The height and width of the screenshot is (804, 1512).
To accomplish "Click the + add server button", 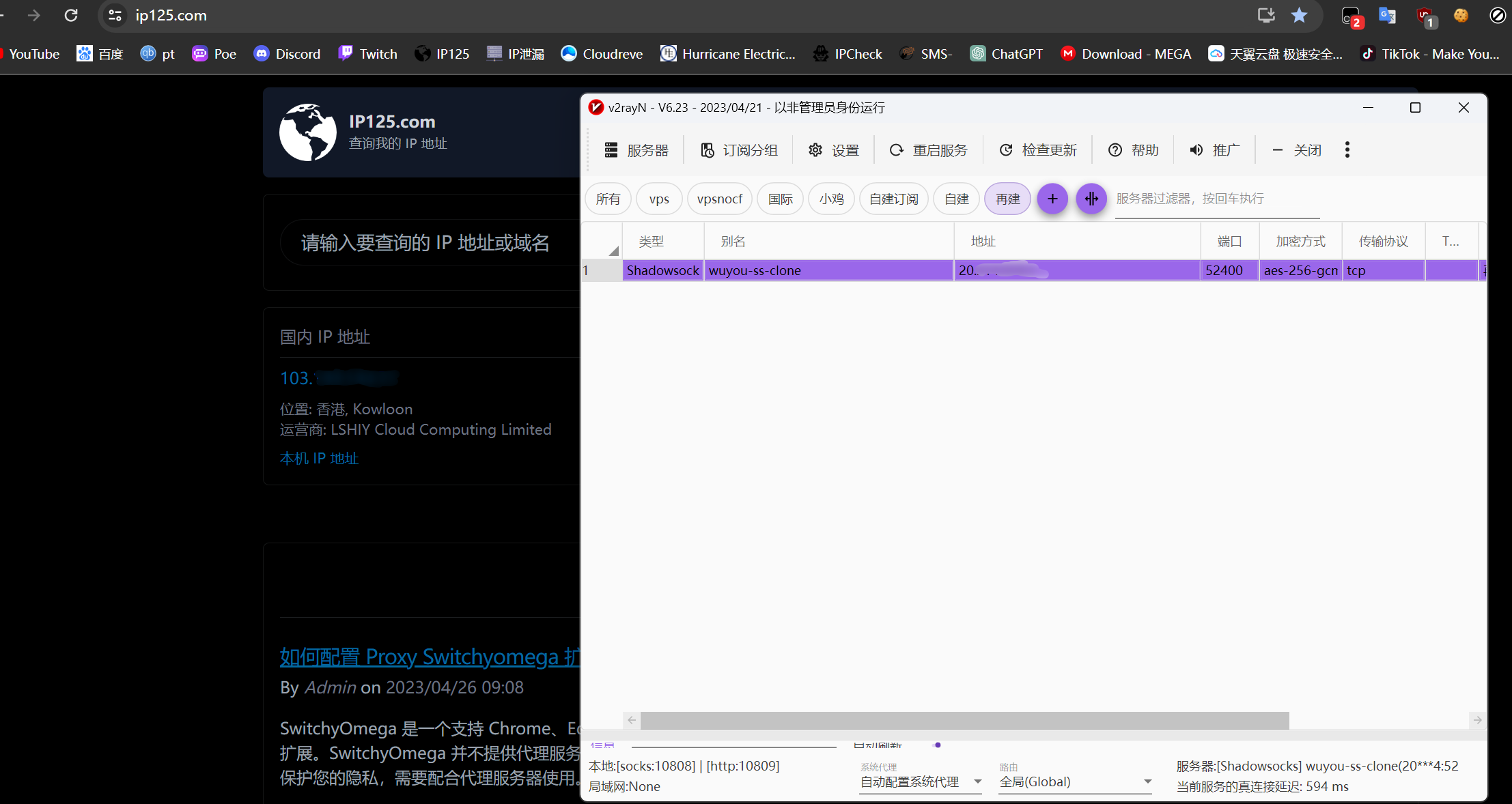I will click(x=1053, y=198).
